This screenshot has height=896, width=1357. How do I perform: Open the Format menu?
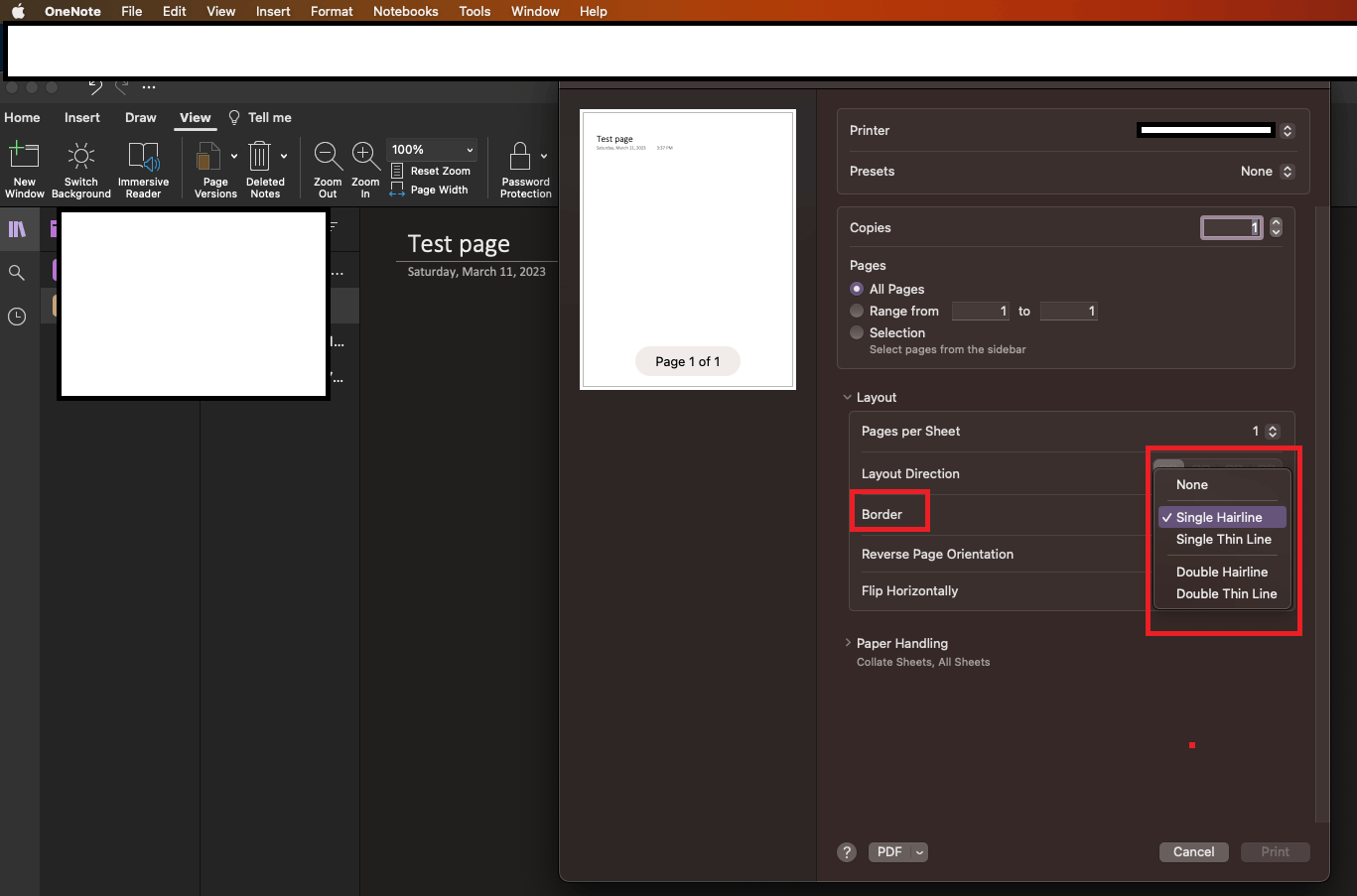(332, 11)
